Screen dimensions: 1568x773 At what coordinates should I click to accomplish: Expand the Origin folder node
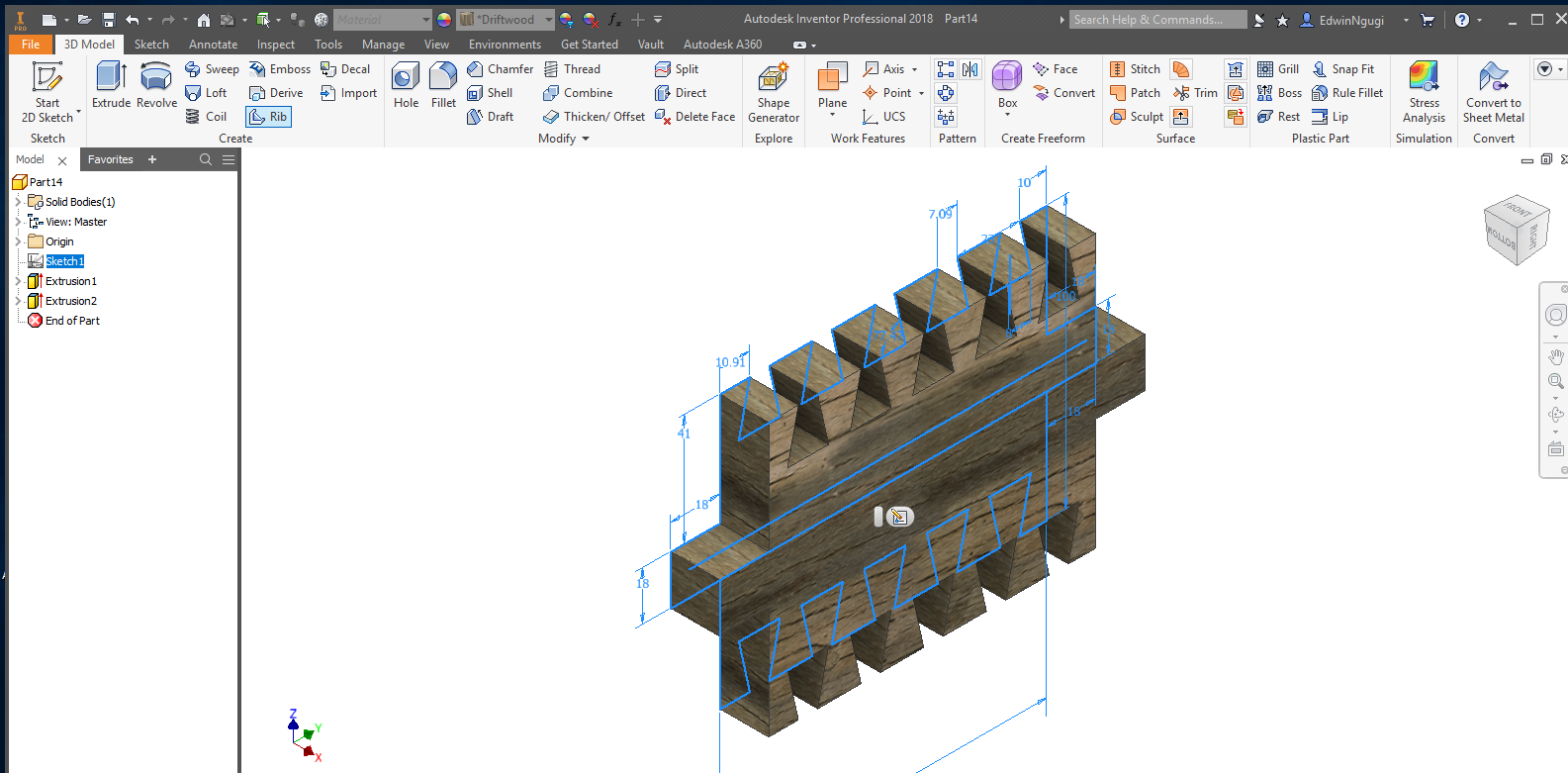[x=18, y=242]
